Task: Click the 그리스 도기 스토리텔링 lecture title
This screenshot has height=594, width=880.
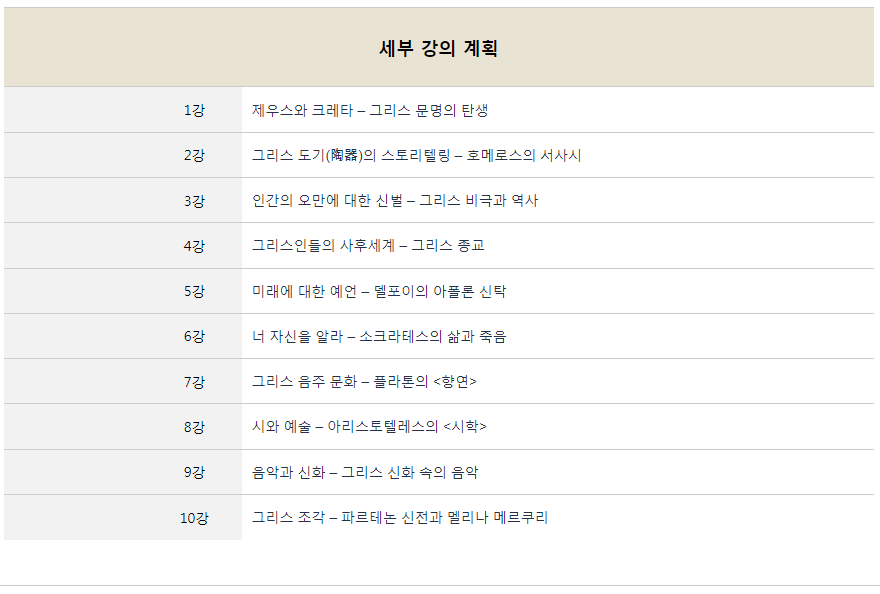Action: 416,155
